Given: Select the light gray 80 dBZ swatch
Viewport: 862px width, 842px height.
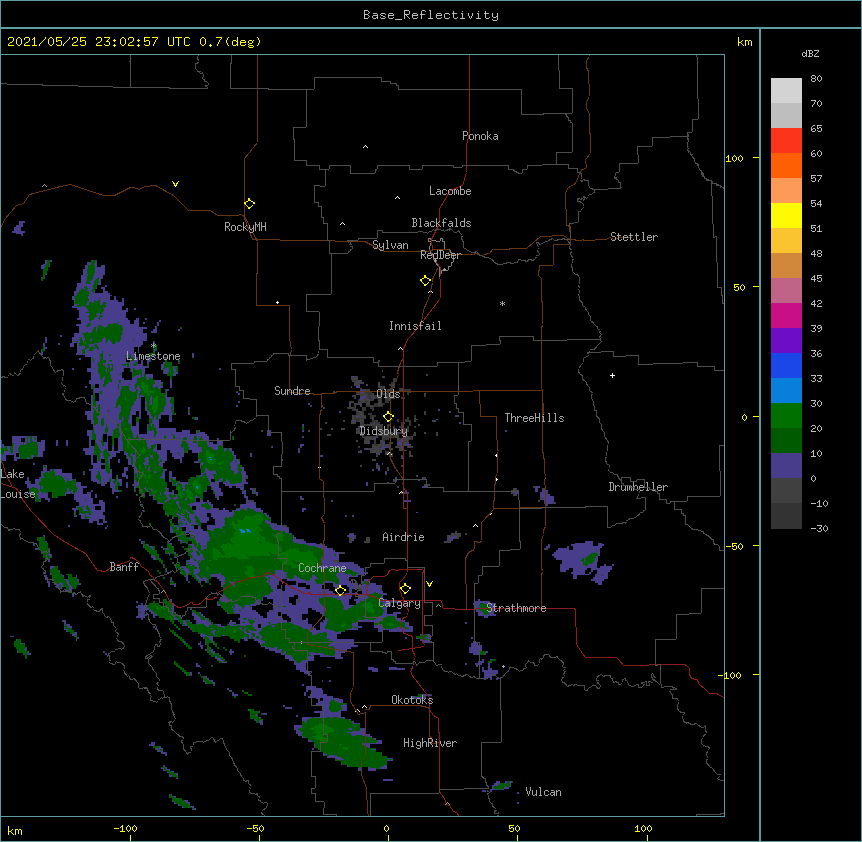Looking at the screenshot, I should click(786, 90).
